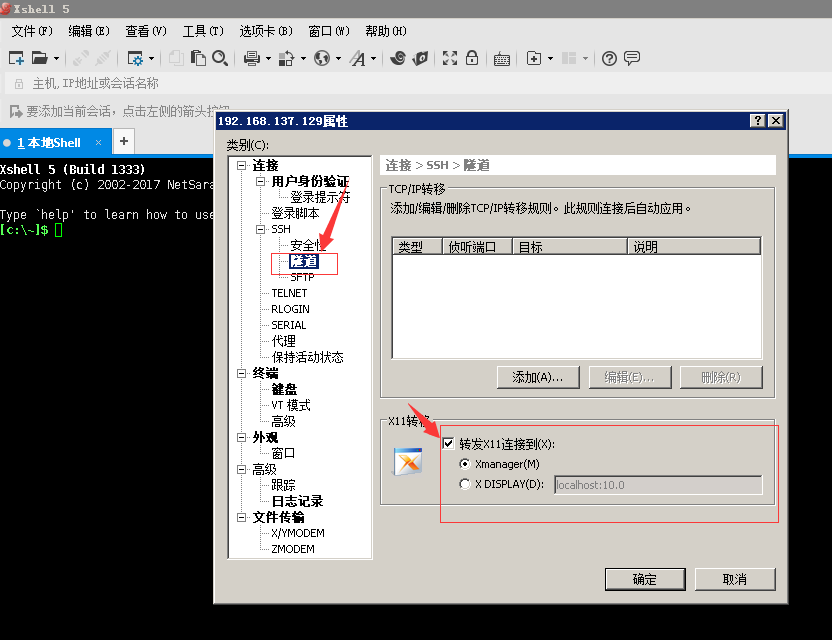Select TELNET in category tree

(x=289, y=293)
